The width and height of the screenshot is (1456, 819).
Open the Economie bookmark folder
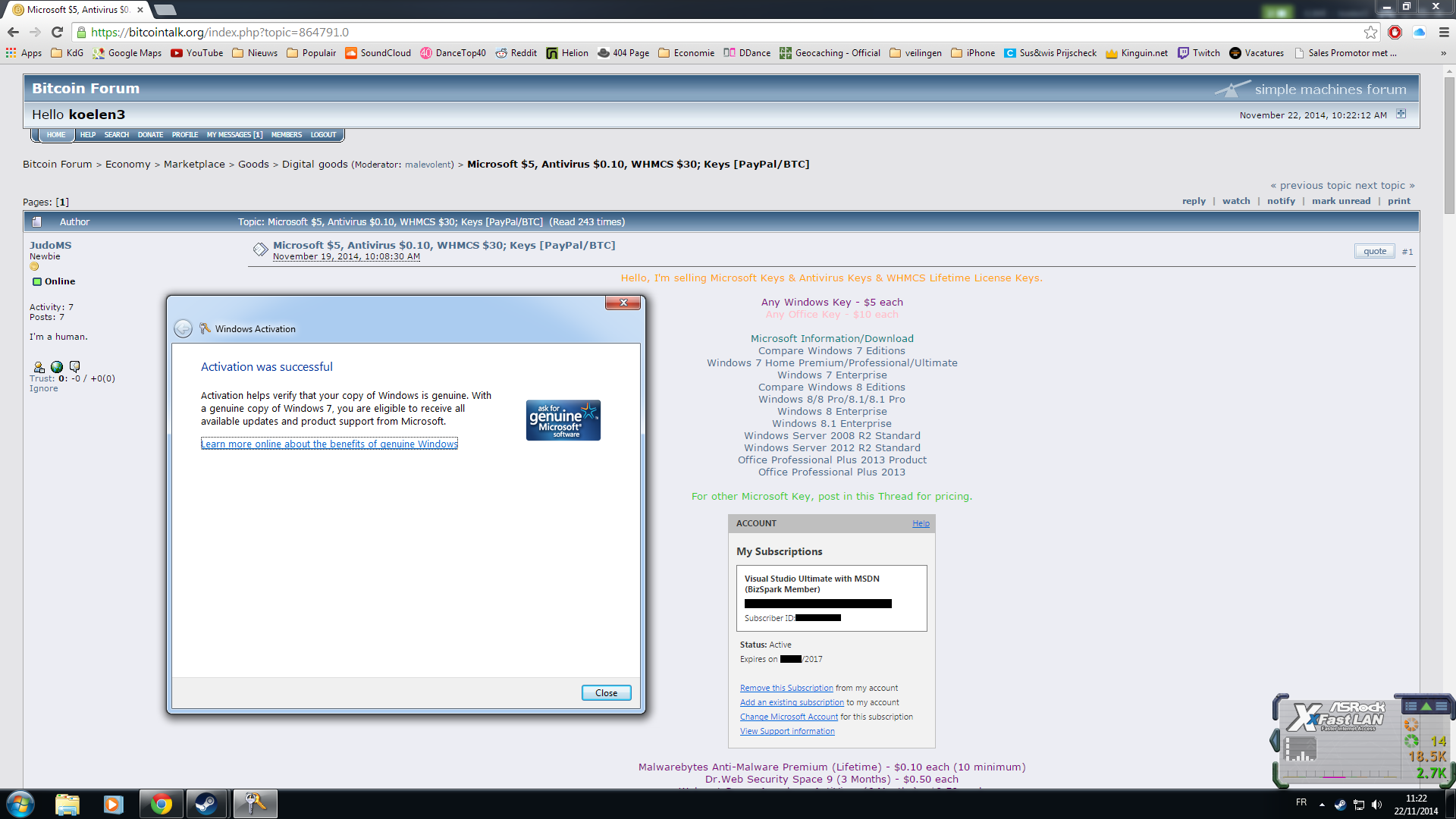(686, 53)
